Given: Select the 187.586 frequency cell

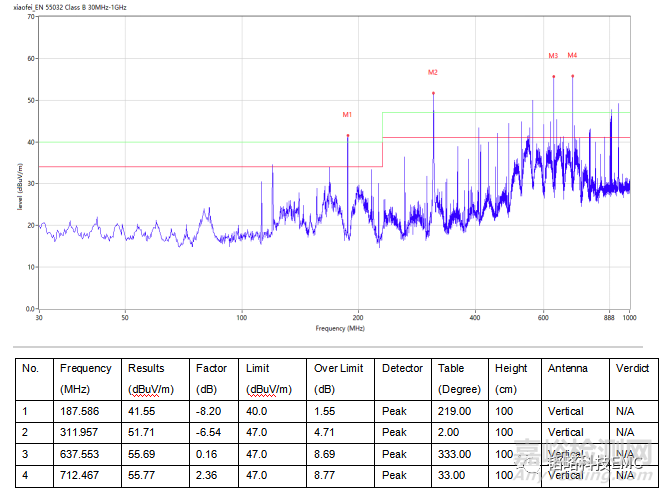Looking at the screenshot, I should (80, 411).
